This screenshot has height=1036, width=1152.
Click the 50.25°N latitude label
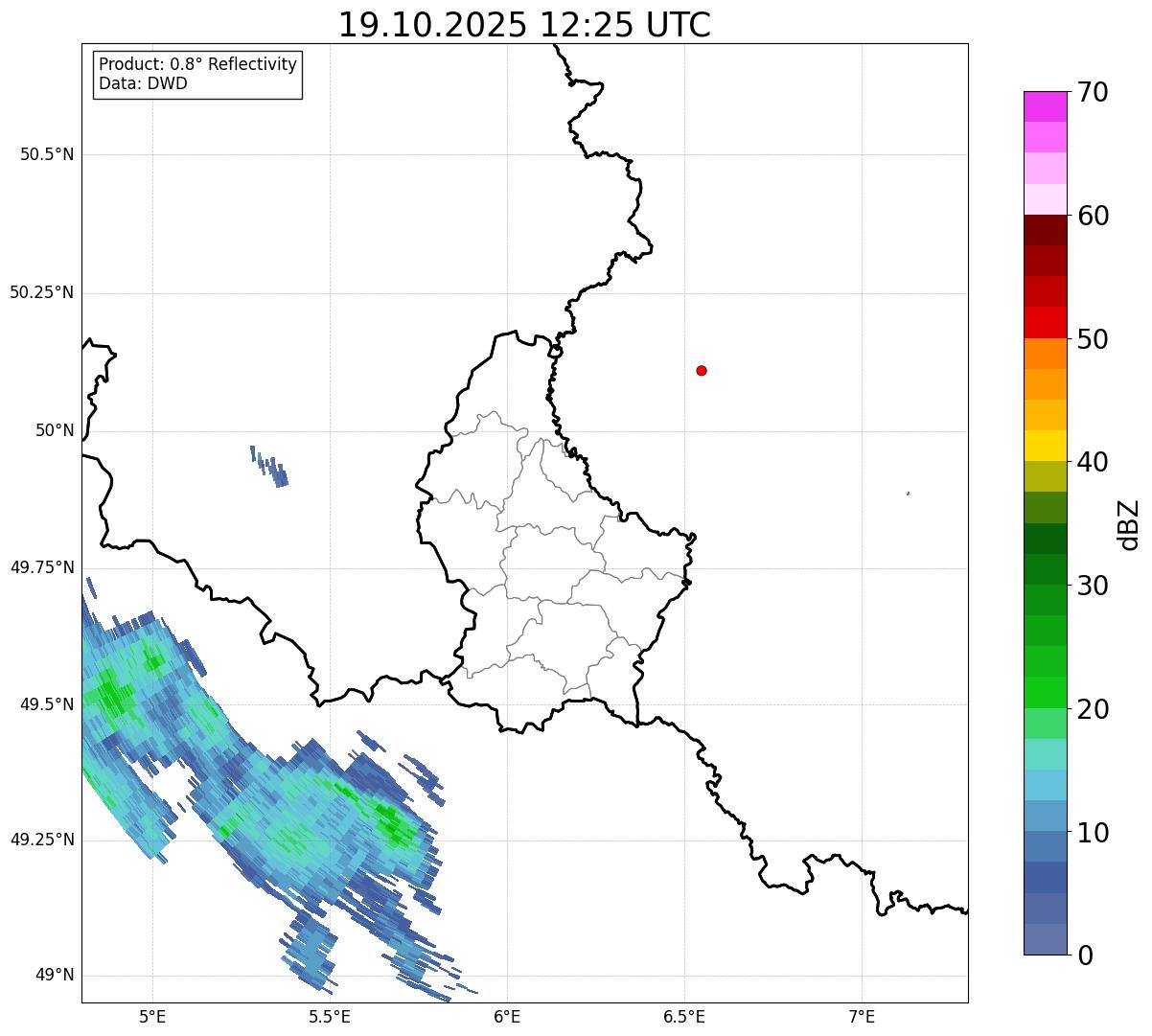42,292
